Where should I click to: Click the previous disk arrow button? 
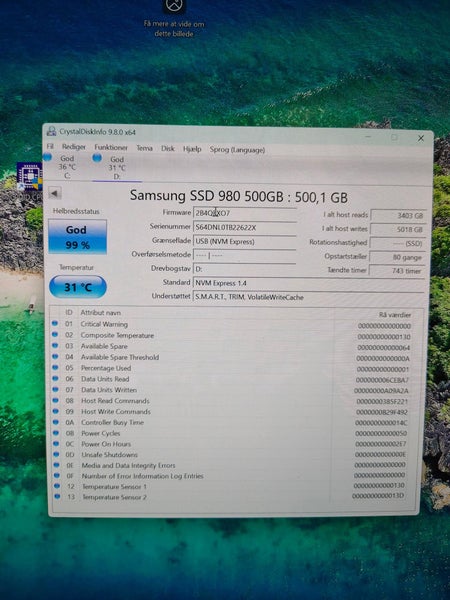[55, 193]
